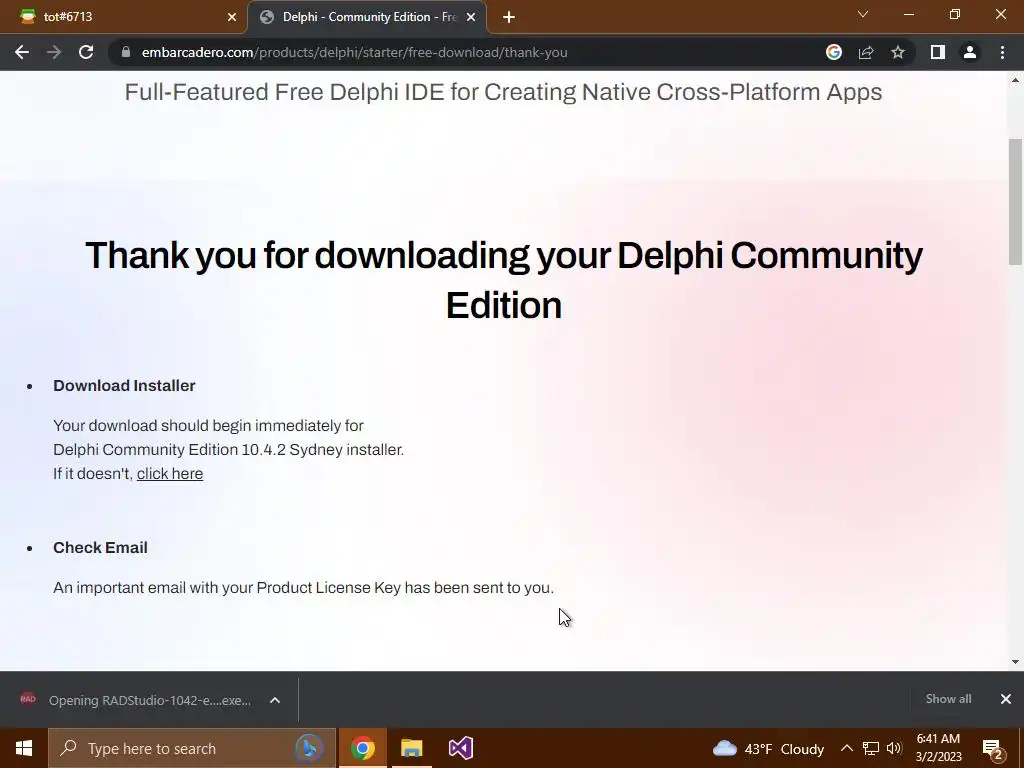
Task: Share this page via share icon
Action: tap(866, 52)
